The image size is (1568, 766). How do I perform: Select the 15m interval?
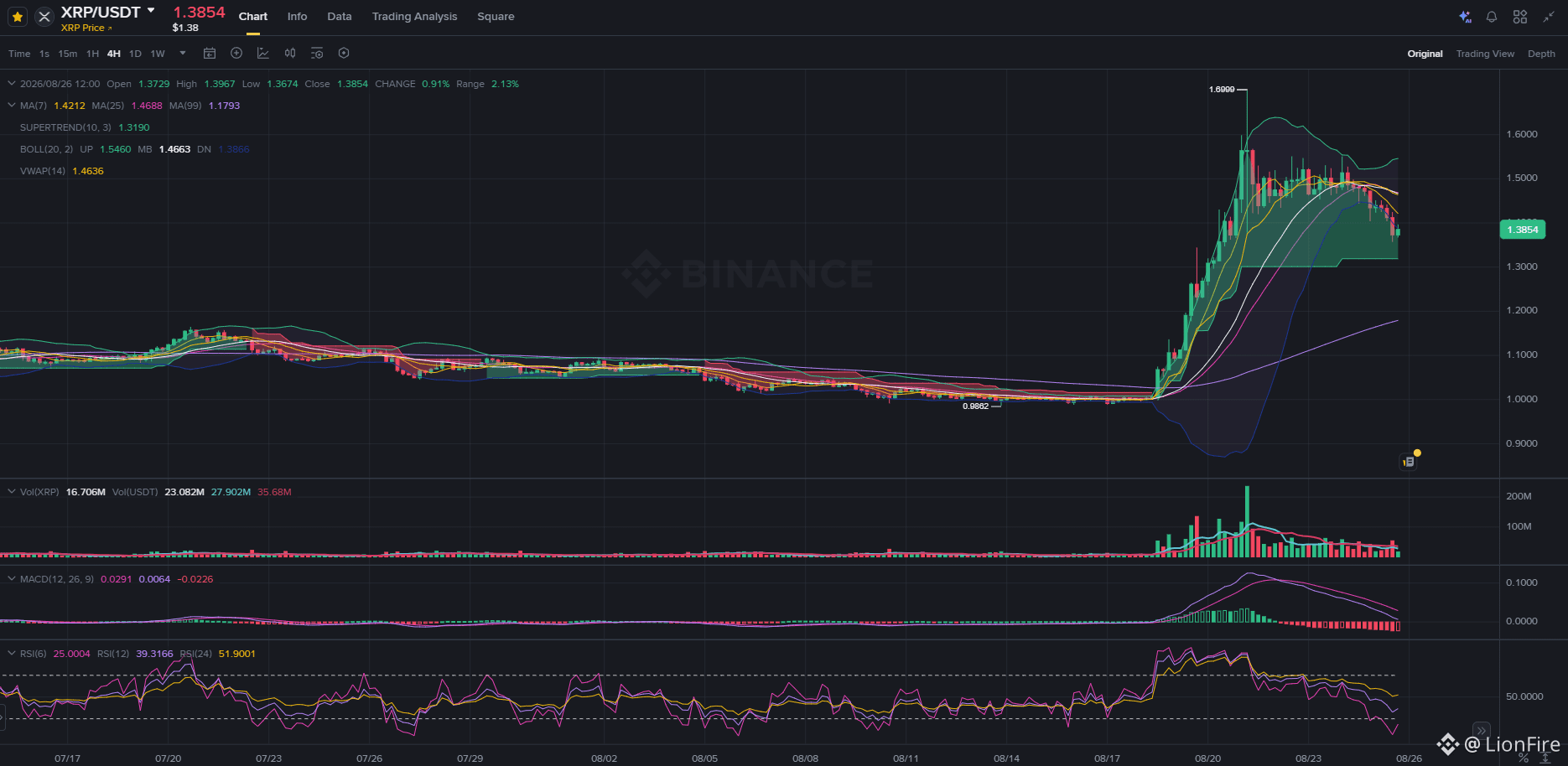68,54
